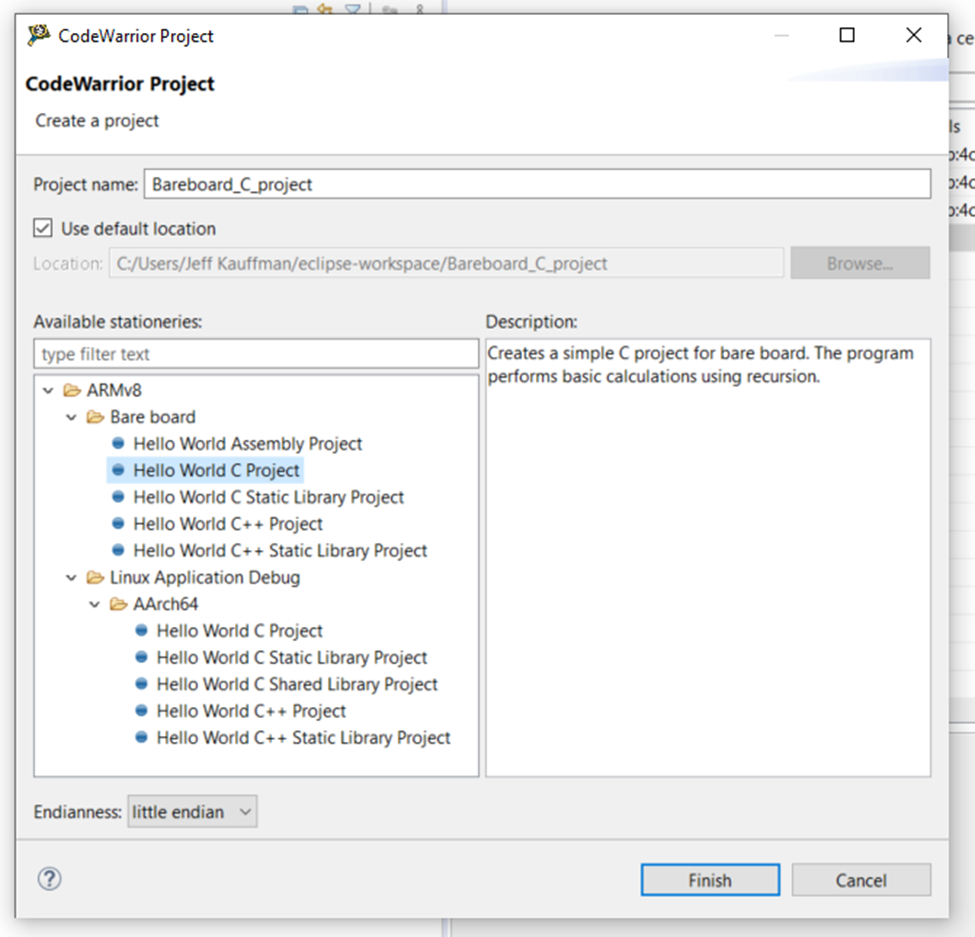Open the Endianness dropdown

192,812
